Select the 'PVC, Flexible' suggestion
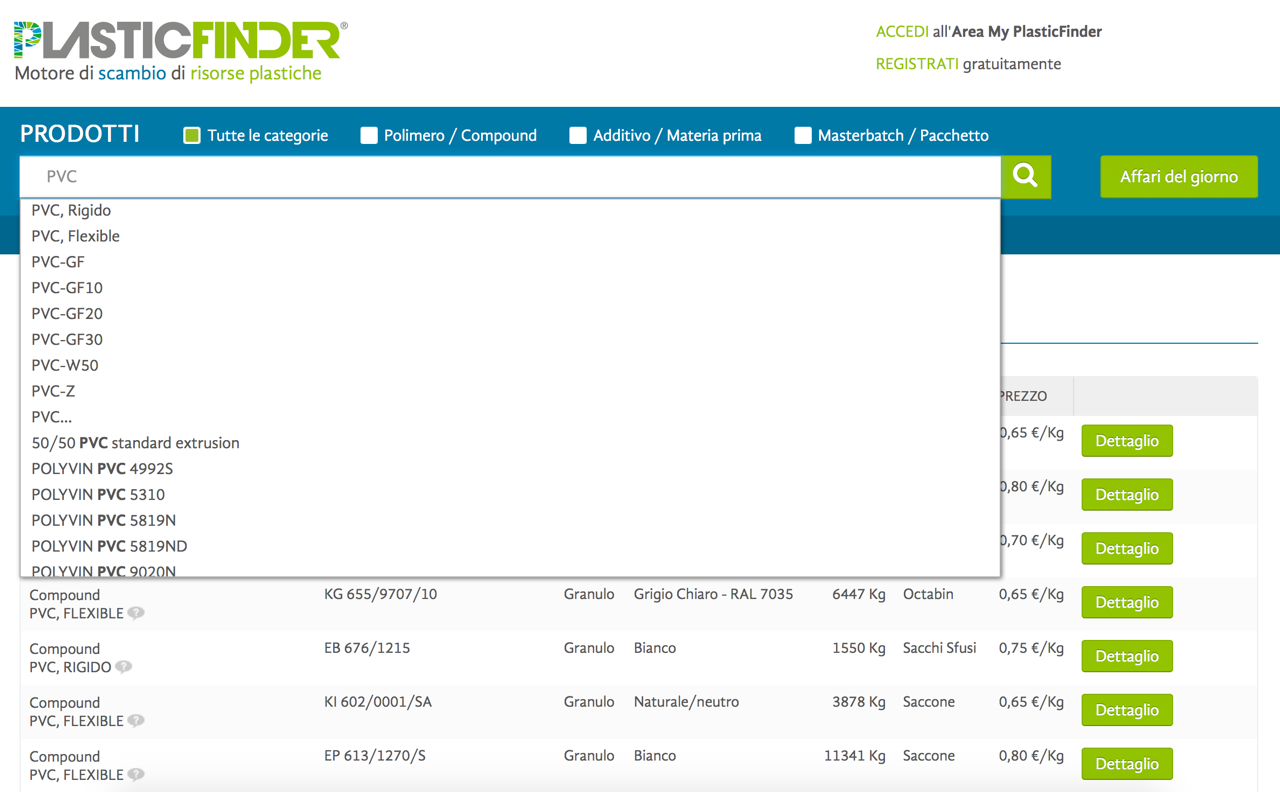1280x792 pixels. tap(510, 236)
